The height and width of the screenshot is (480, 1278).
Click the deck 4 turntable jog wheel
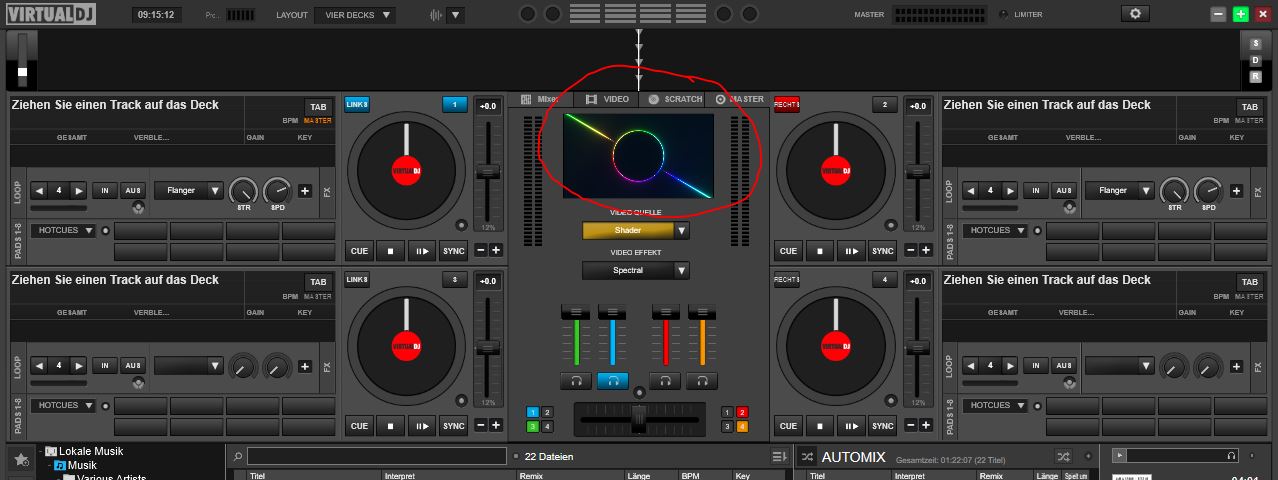(x=835, y=346)
